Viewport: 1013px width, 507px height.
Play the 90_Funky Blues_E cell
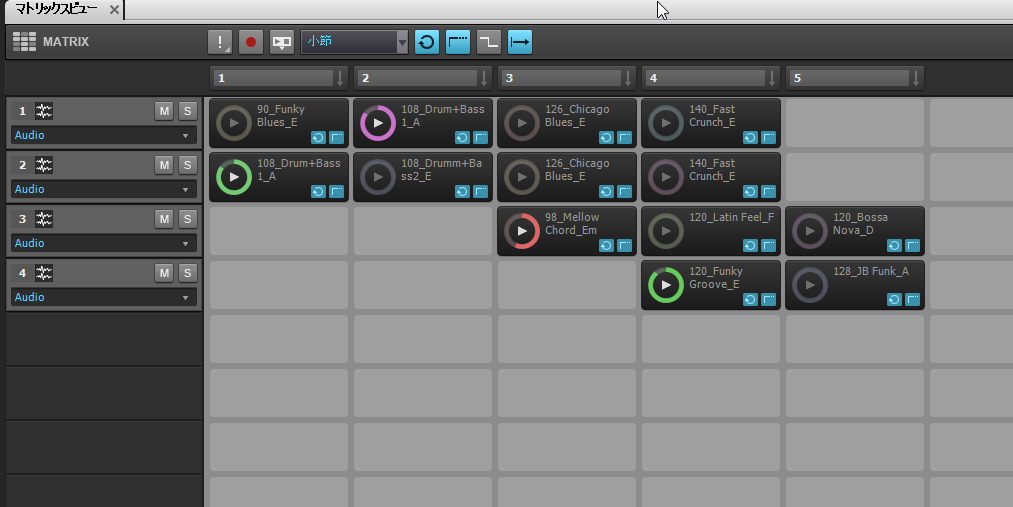coord(234,123)
